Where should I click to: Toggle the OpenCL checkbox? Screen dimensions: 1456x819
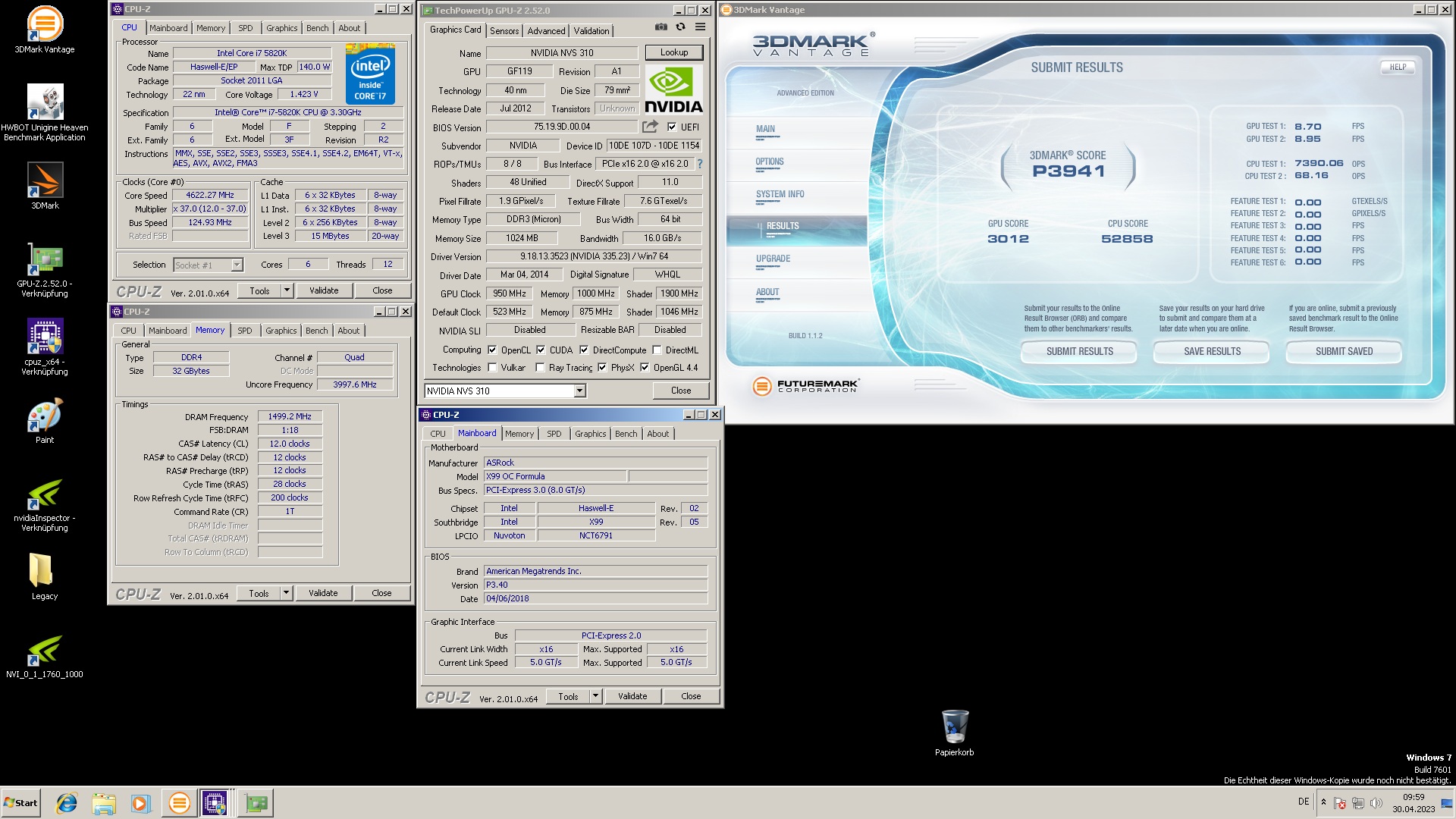(492, 350)
